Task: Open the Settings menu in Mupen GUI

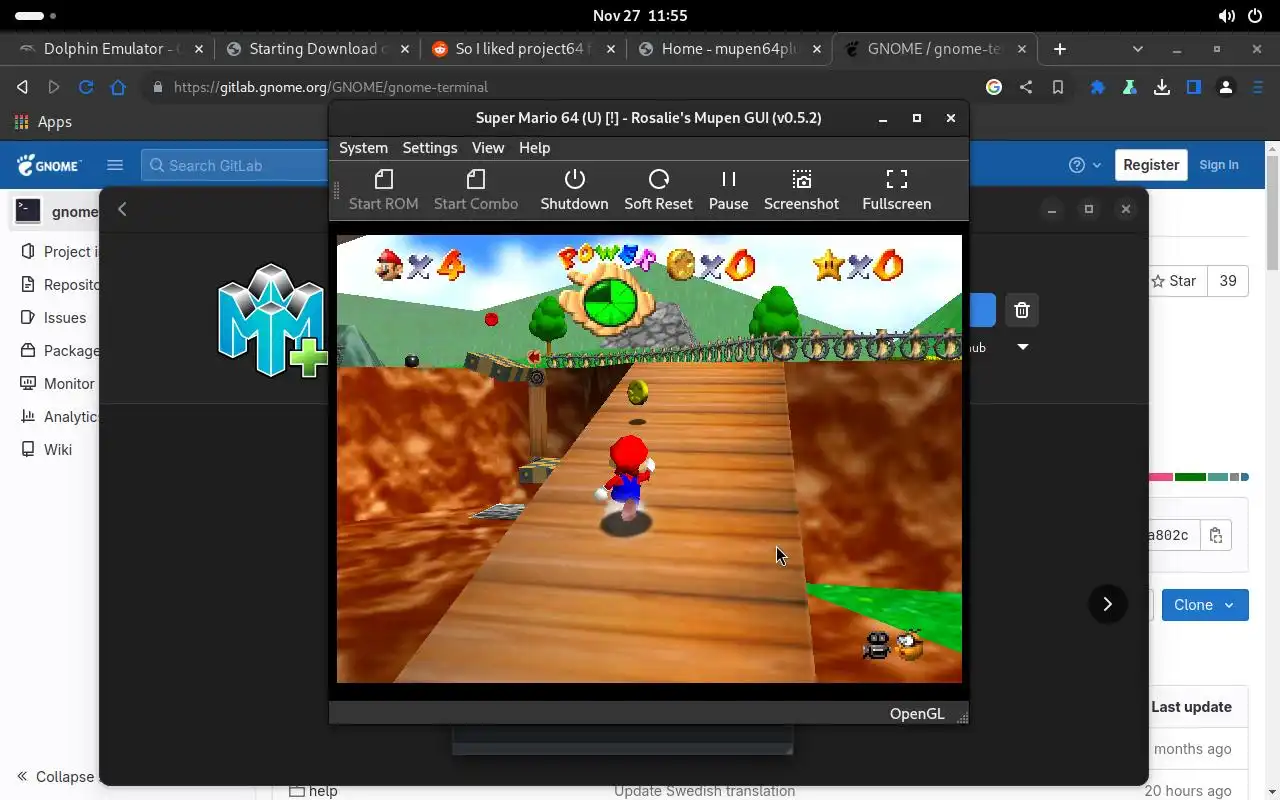Action: tap(430, 147)
